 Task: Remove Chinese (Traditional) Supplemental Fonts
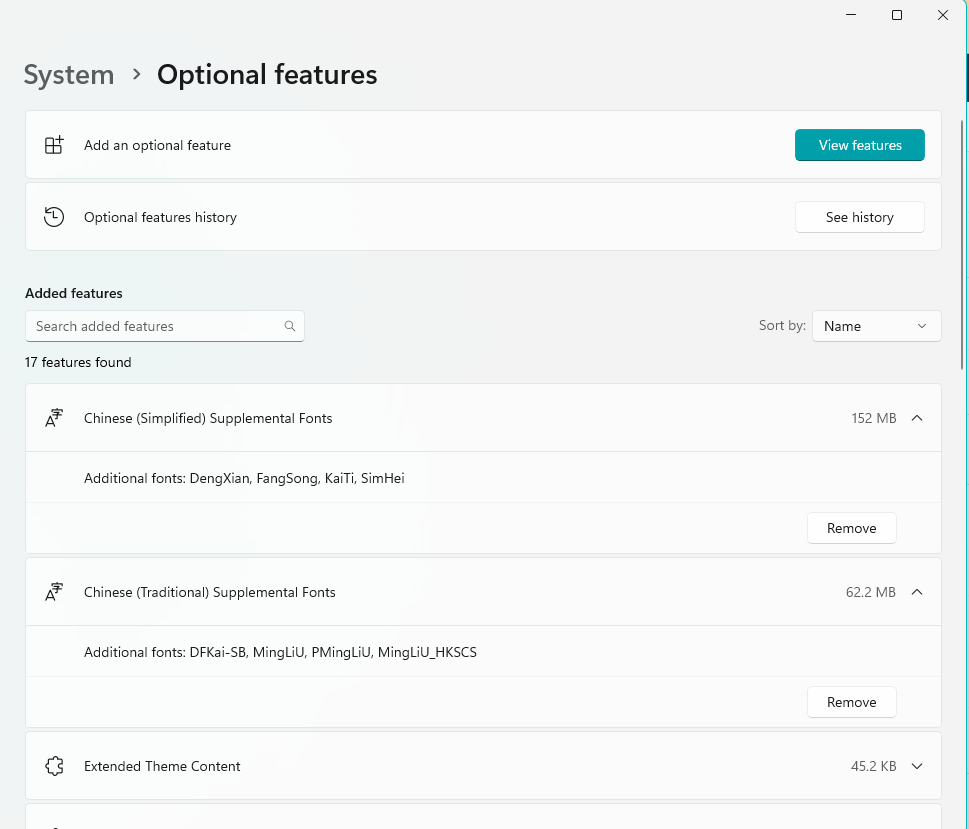[x=852, y=702]
